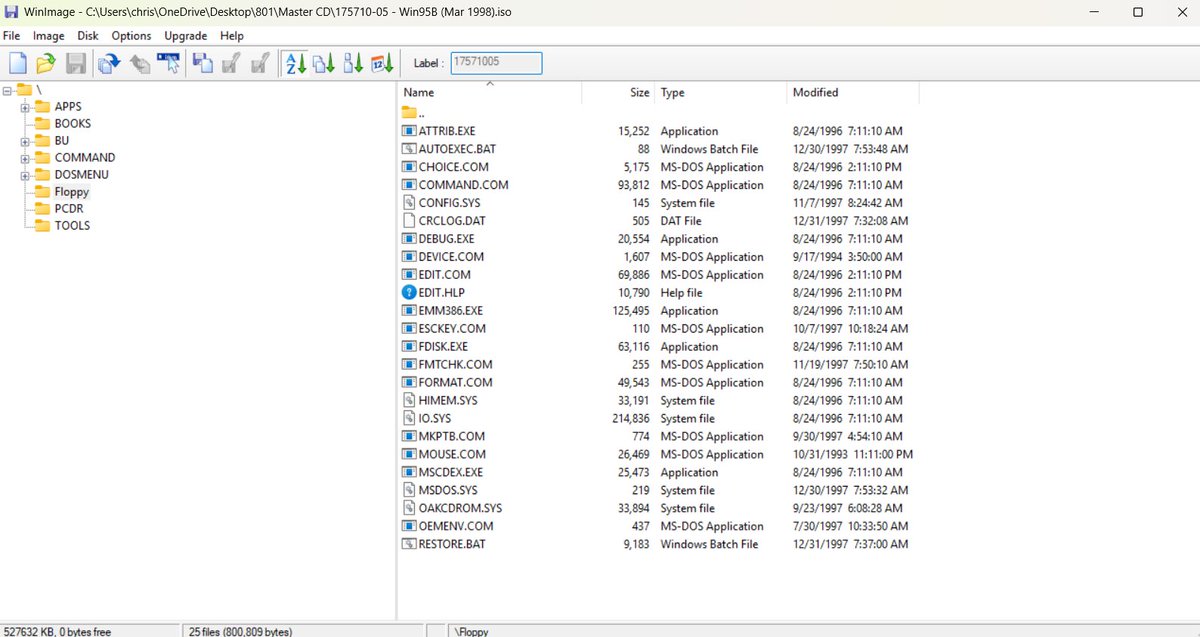Click the CHOICE.COM file icon
The width and height of the screenshot is (1200, 637).
click(x=409, y=167)
